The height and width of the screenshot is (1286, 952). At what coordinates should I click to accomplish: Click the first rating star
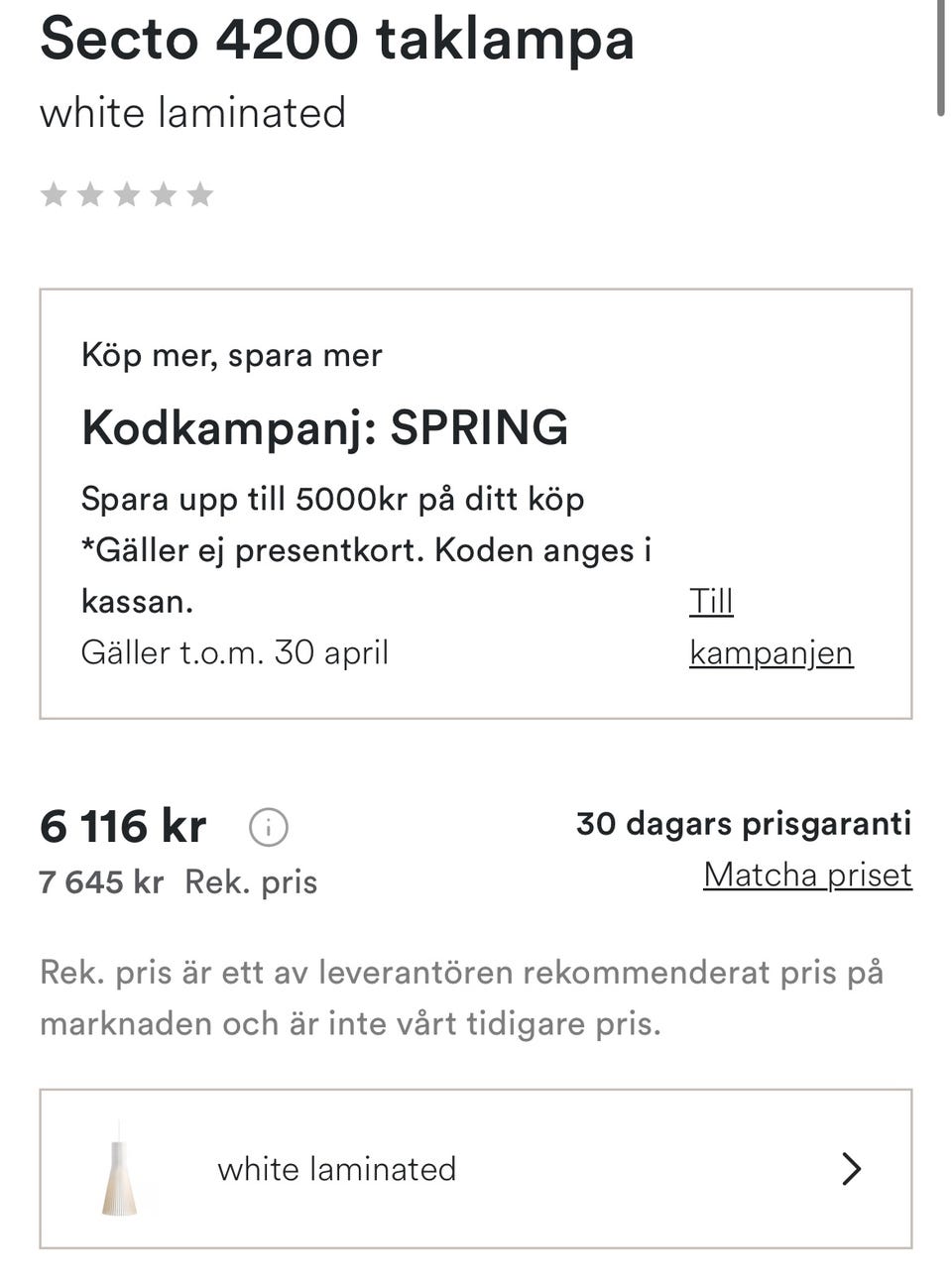coord(54,194)
